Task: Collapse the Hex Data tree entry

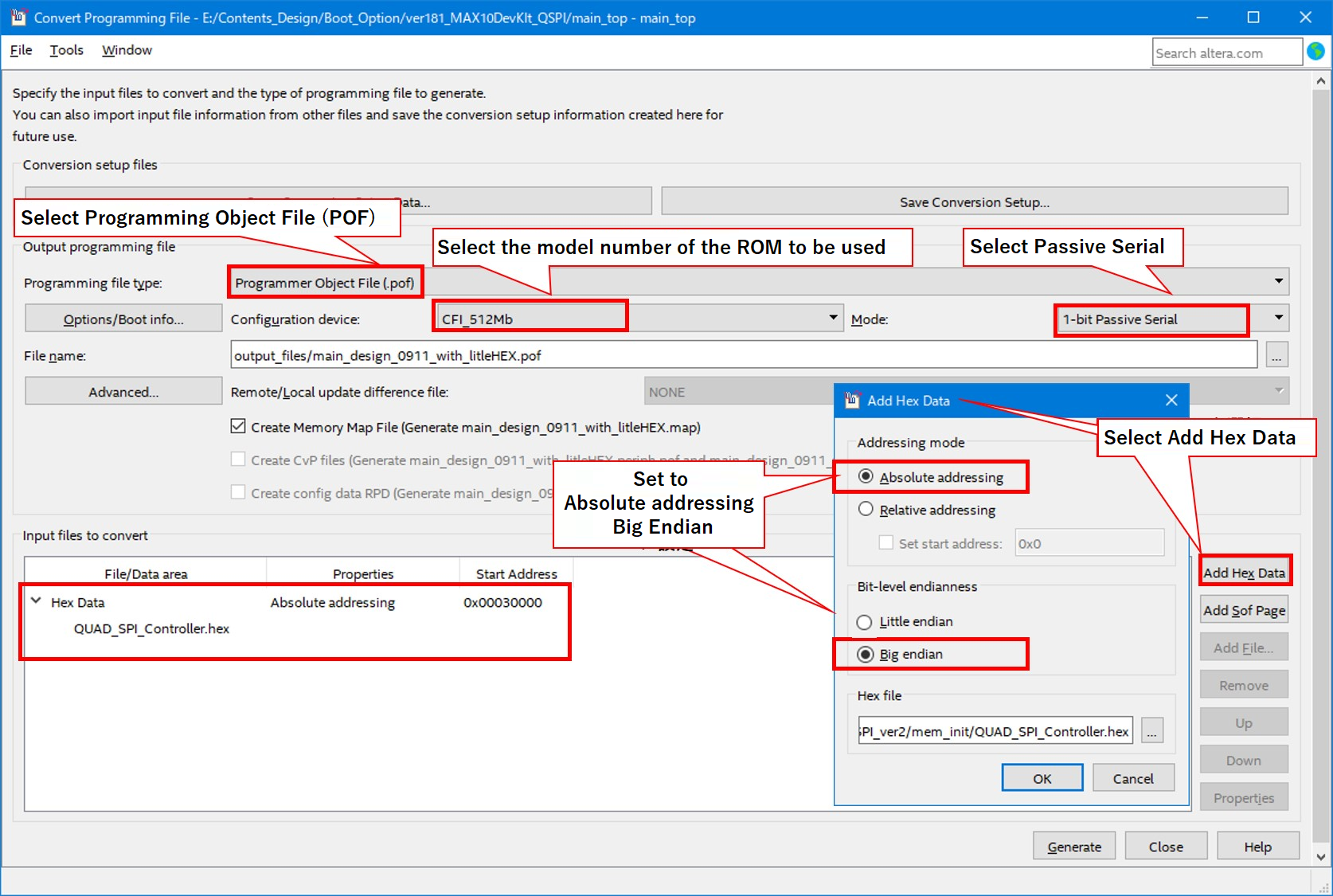Action: [x=35, y=602]
